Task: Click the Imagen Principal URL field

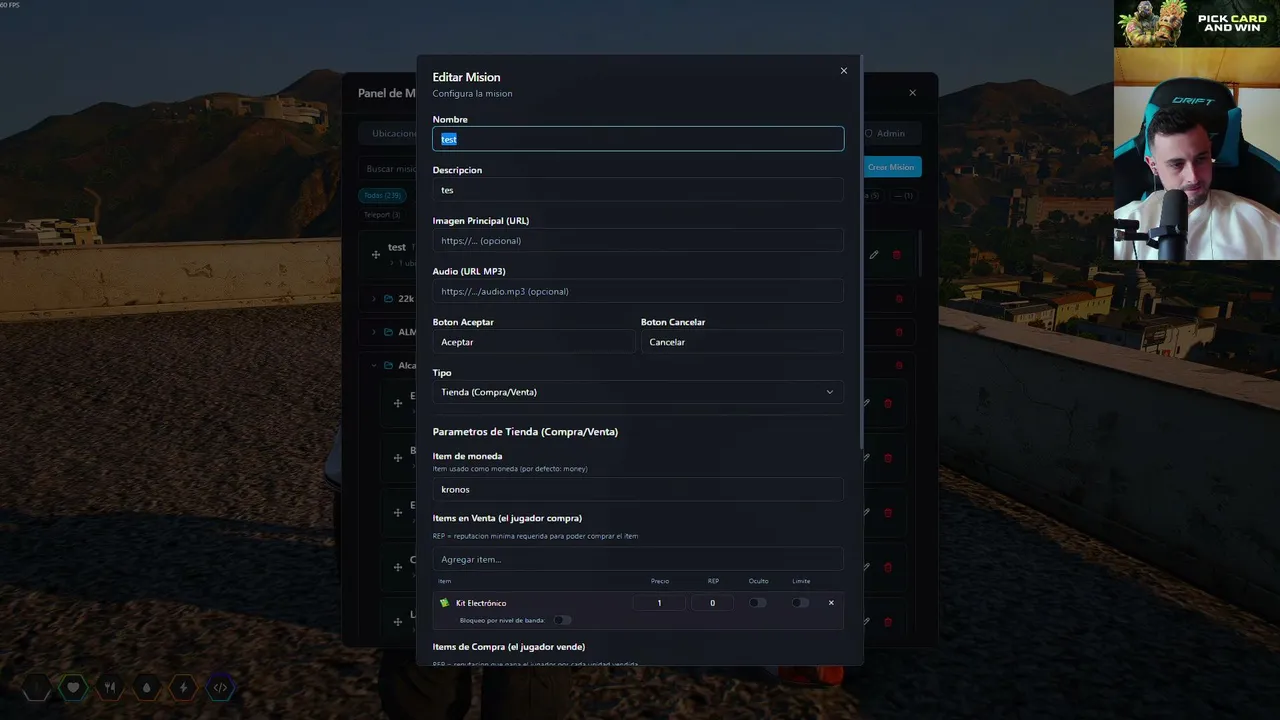Action: [638, 241]
